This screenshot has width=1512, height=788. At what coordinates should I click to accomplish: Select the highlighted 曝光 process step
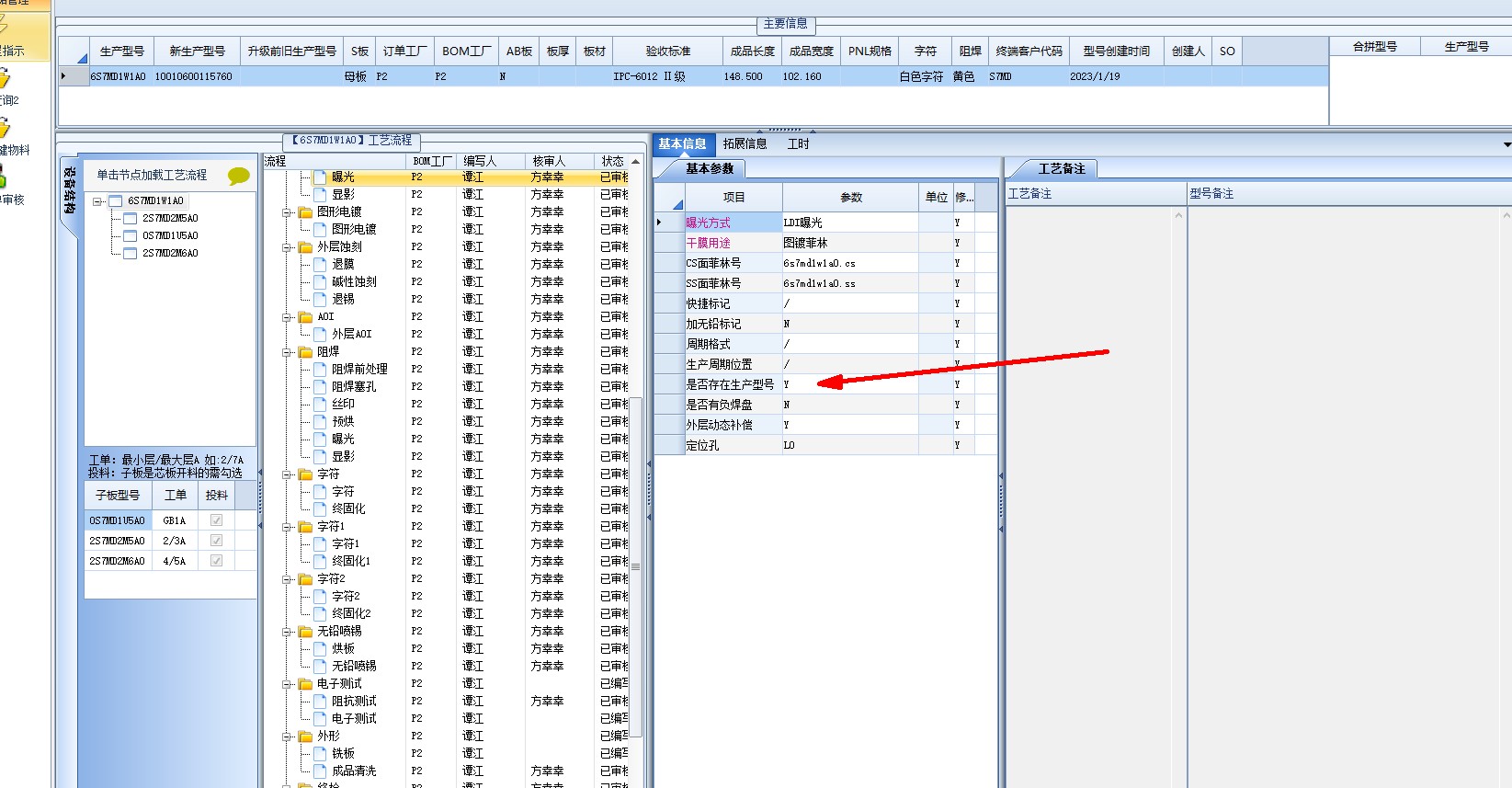tap(343, 177)
